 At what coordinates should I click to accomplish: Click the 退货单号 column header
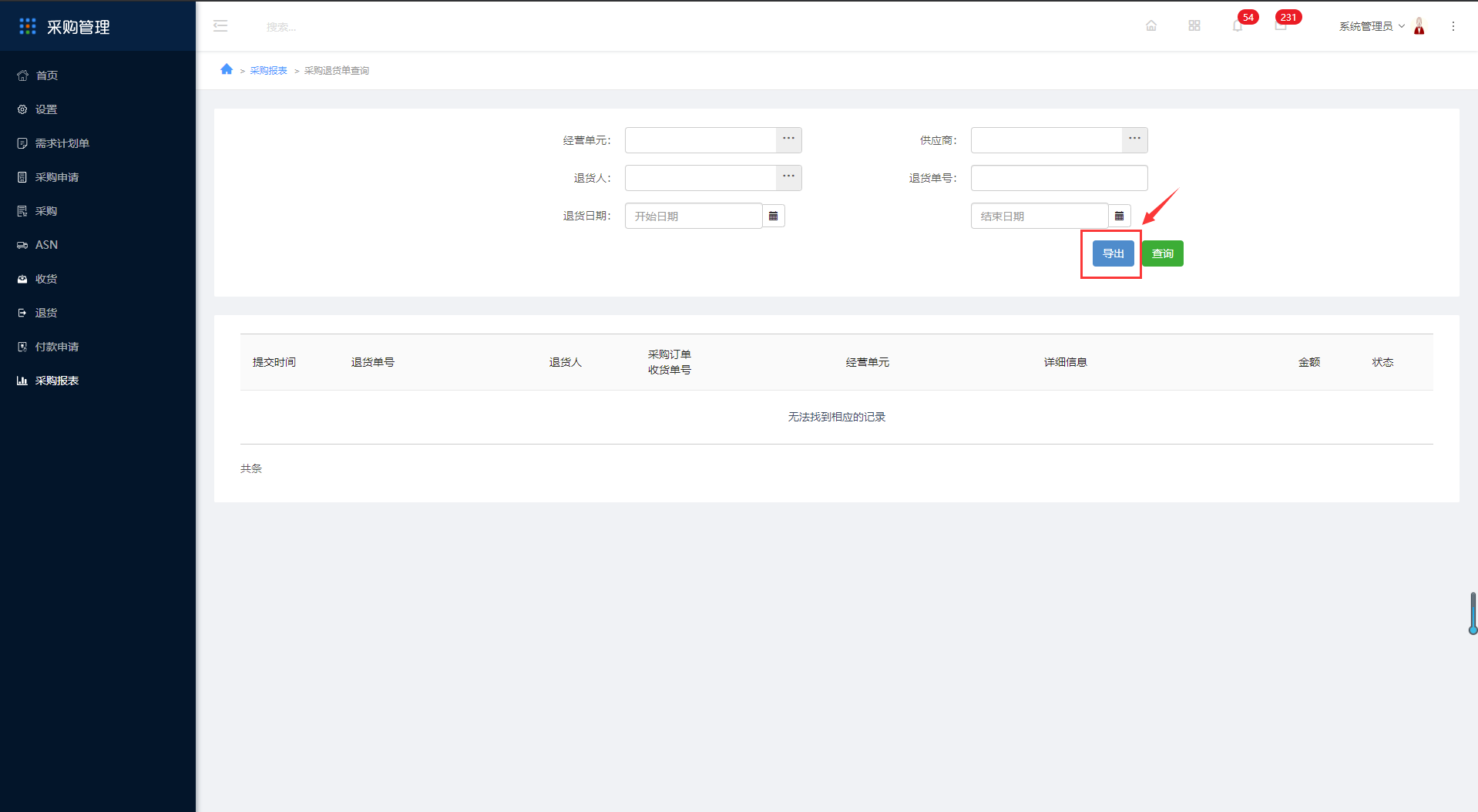373,362
